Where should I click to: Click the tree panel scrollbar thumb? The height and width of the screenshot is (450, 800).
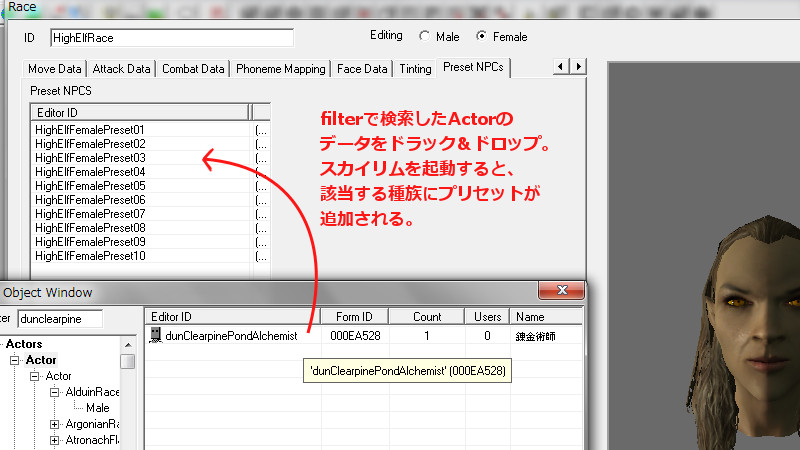pyautogui.click(x=128, y=361)
